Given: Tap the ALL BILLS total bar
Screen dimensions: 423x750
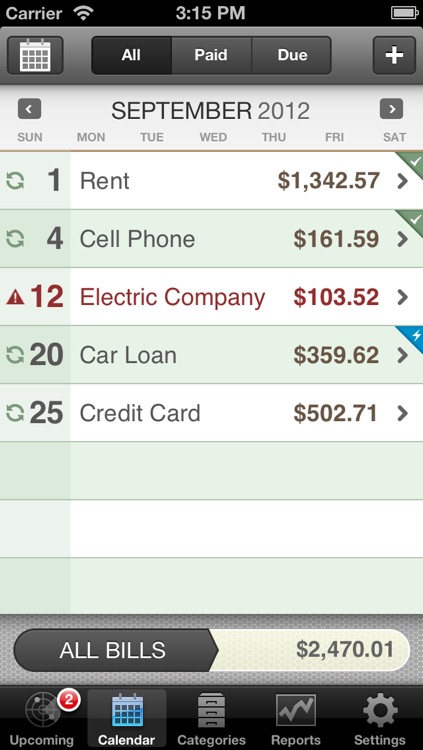Looking at the screenshot, I should coord(212,651).
